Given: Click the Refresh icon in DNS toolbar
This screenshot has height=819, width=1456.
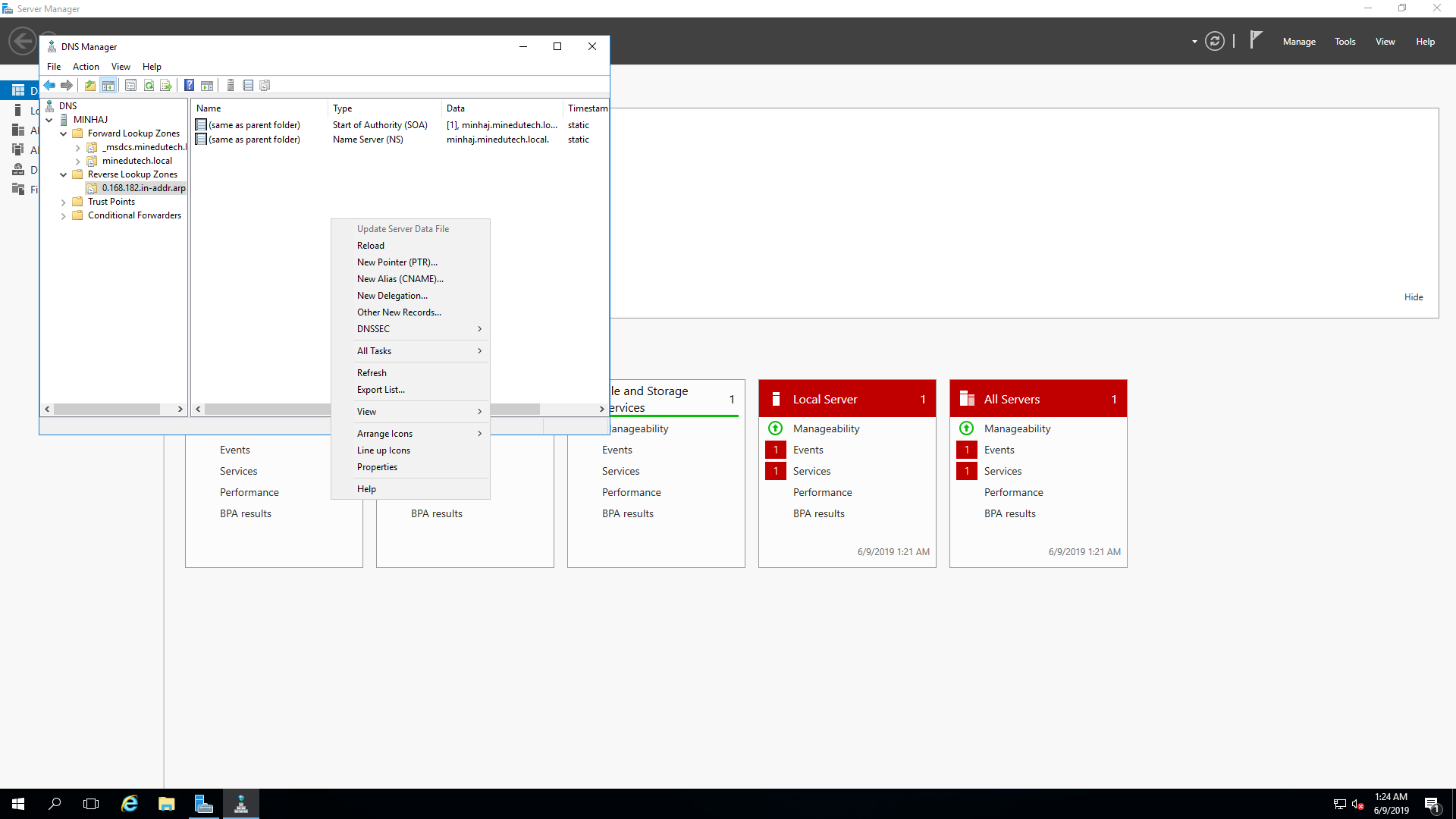Looking at the screenshot, I should click(149, 85).
